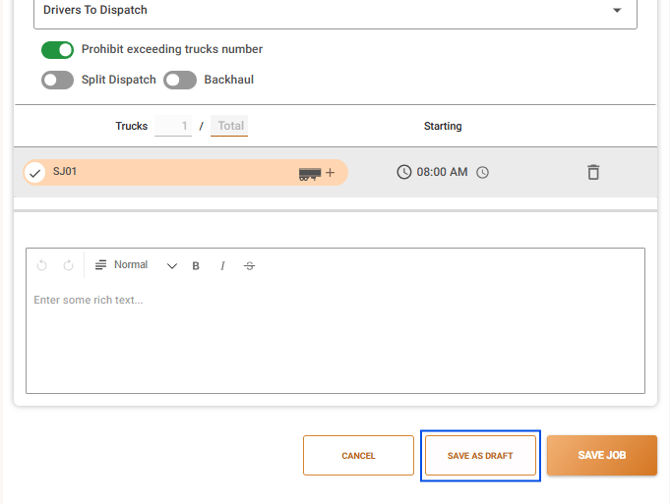Turn on the Backhaul switch

(180, 80)
